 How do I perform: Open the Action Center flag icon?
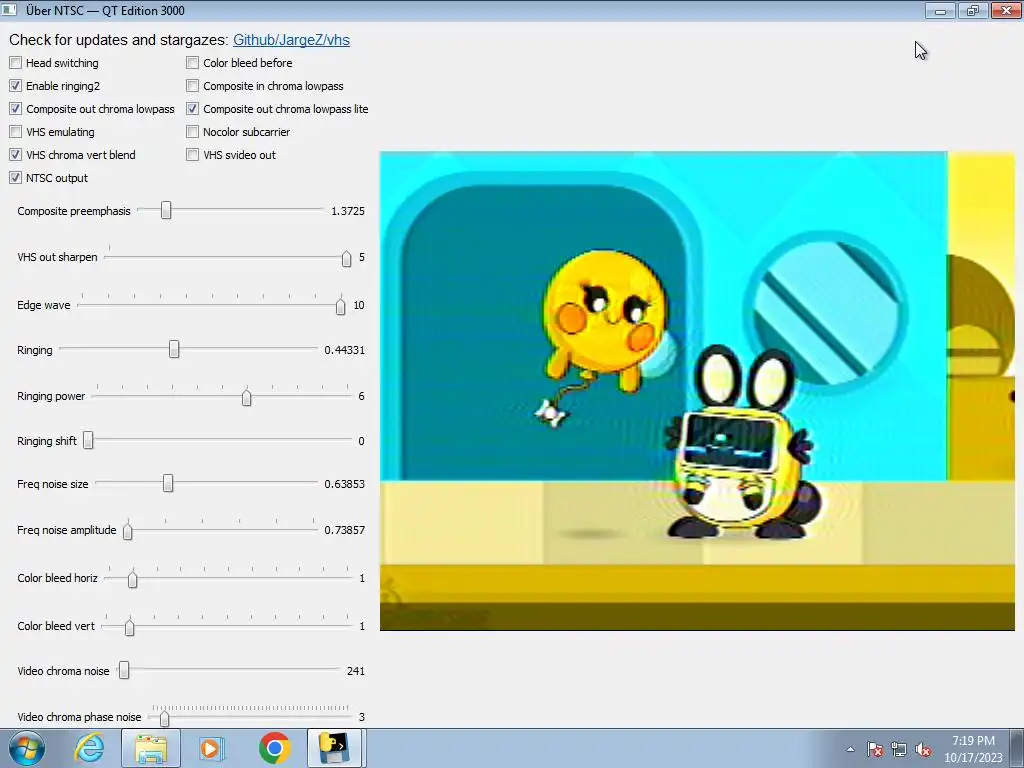pos(875,749)
